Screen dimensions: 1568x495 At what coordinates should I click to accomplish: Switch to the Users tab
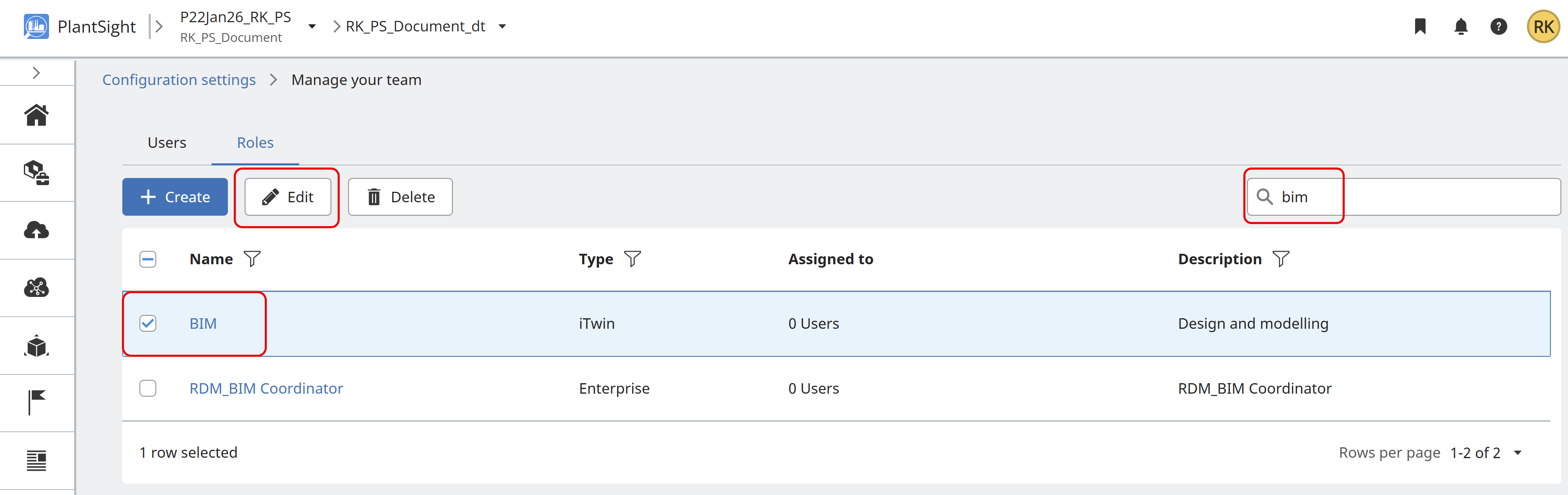coord(167,142)
